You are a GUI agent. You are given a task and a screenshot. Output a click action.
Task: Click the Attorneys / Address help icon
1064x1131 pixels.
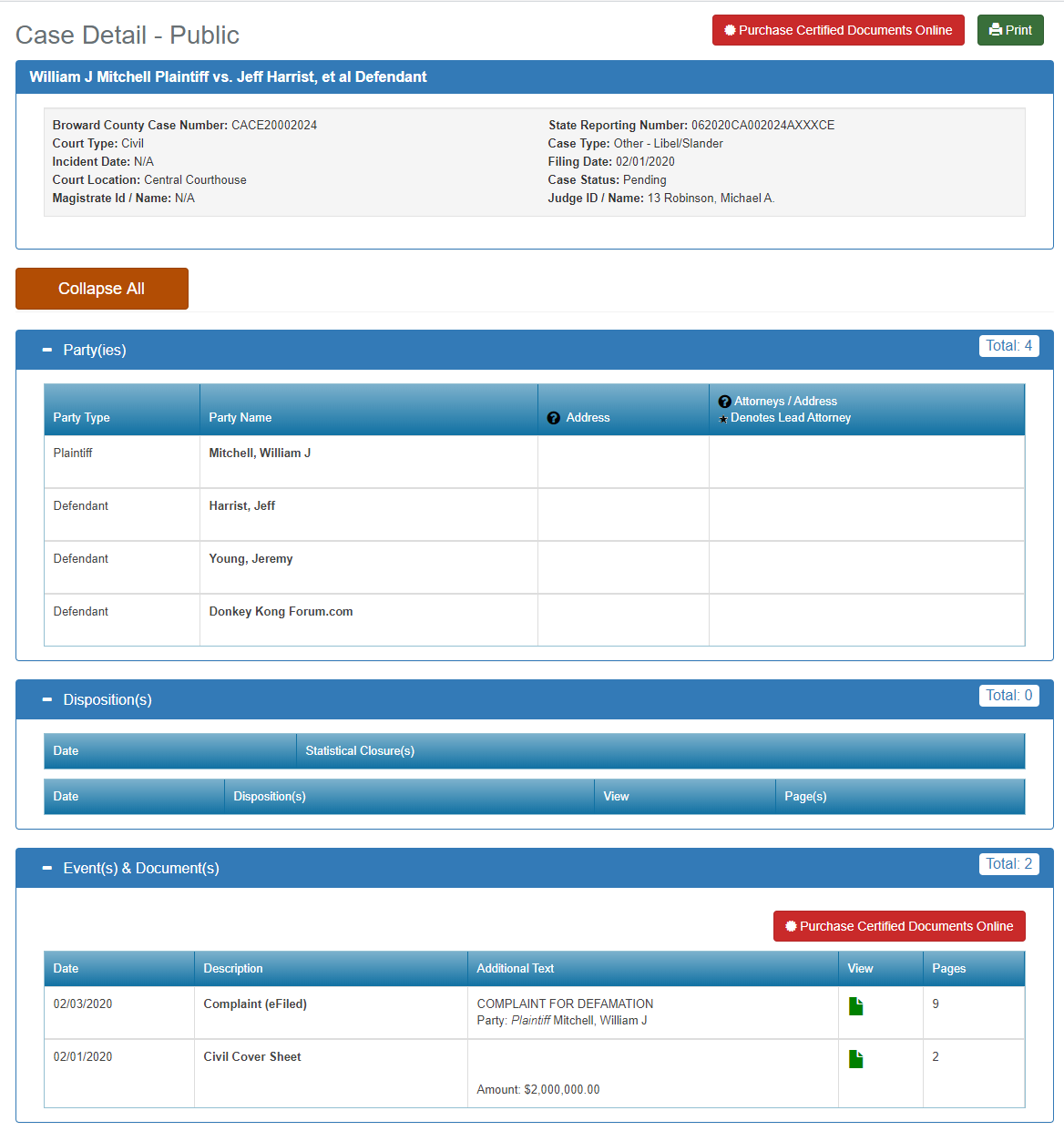pos(724,402)
